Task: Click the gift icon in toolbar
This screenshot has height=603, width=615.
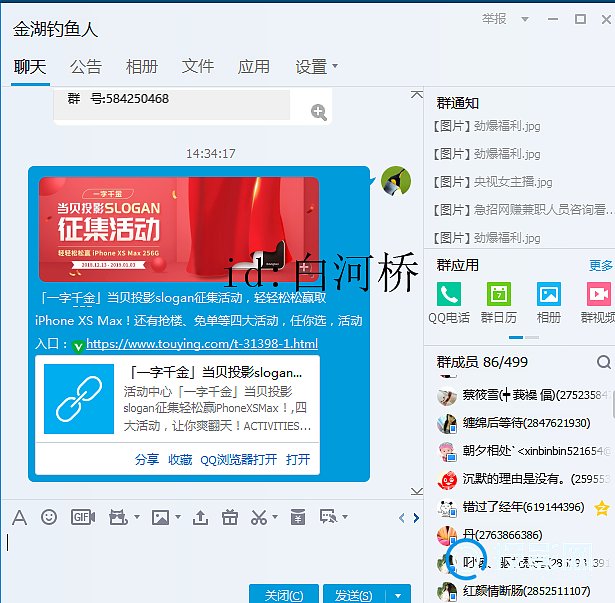Action: pyautogui.click(x=230, y=517)
